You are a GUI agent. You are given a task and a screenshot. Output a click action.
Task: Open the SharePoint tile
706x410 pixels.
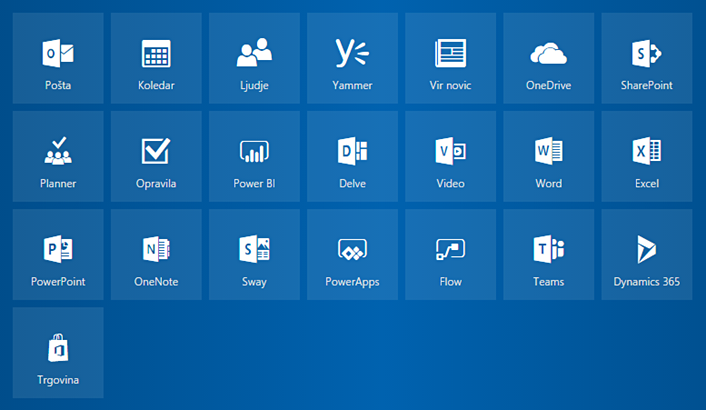[647, 58]
